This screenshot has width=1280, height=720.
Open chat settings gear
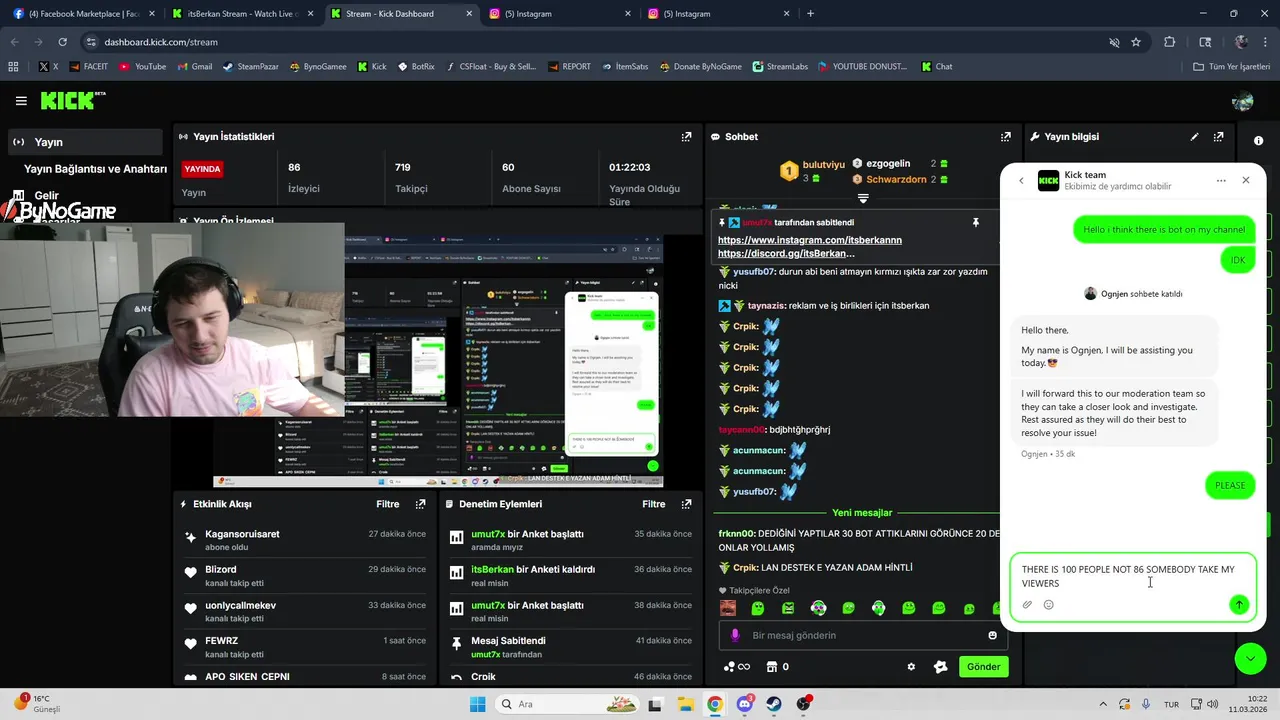911,667
